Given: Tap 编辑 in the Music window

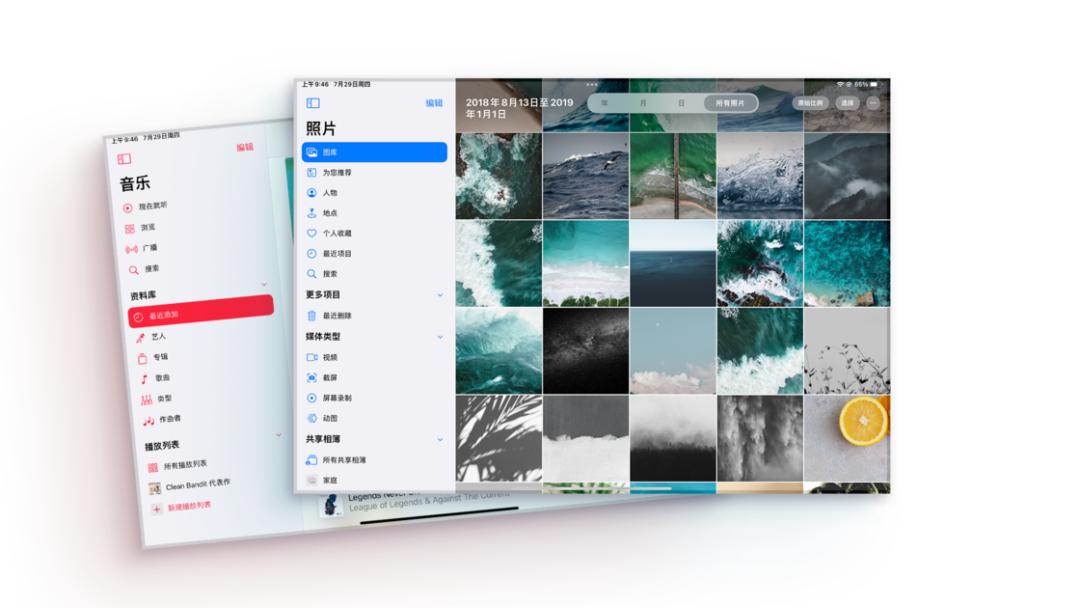Looking at the screenshot, I should [x=245, y=147].
